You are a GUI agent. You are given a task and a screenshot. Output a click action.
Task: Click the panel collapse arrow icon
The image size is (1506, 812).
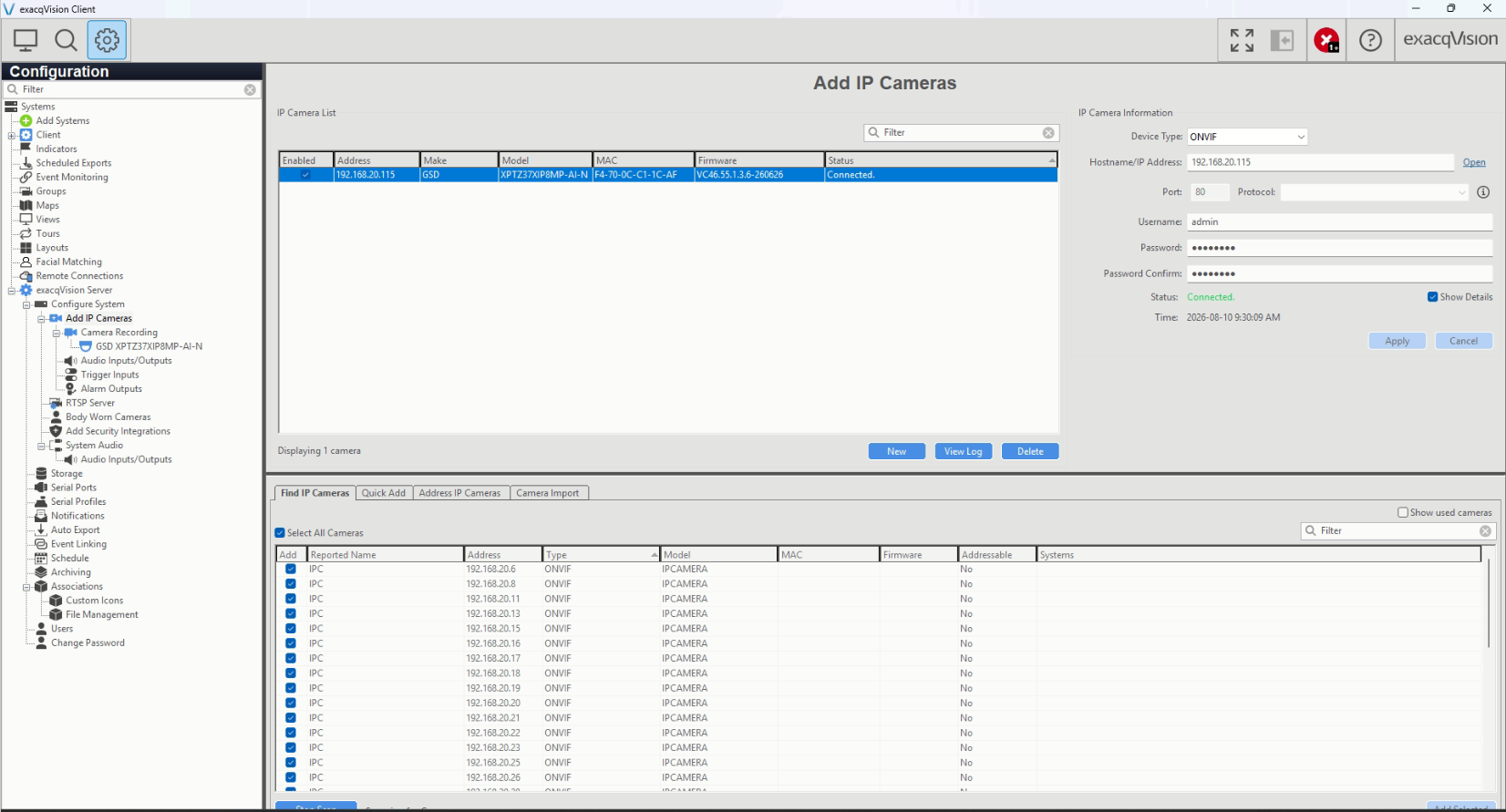[1283, 40]
